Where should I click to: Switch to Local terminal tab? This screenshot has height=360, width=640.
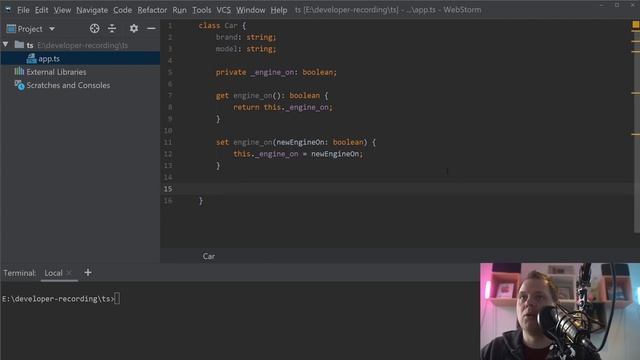click(53, 273)
